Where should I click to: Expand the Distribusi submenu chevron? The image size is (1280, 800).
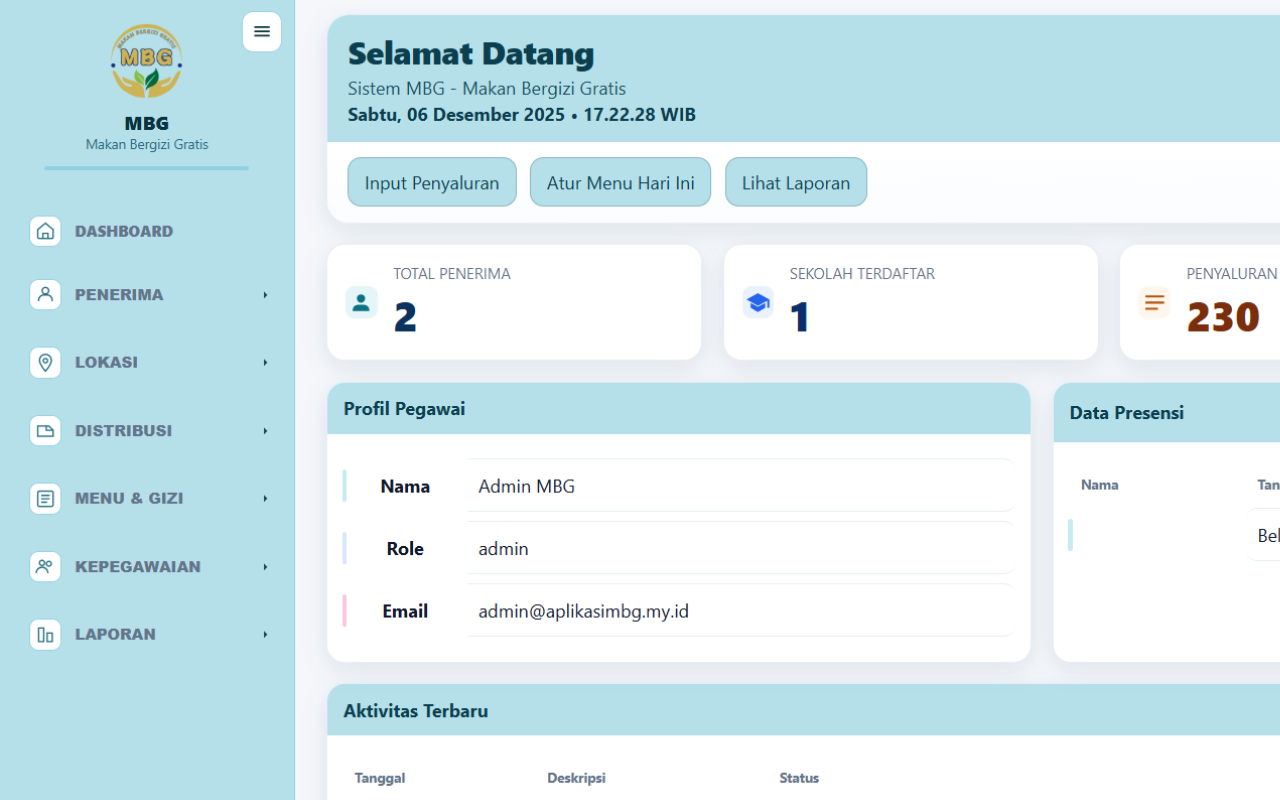(264, 430)
